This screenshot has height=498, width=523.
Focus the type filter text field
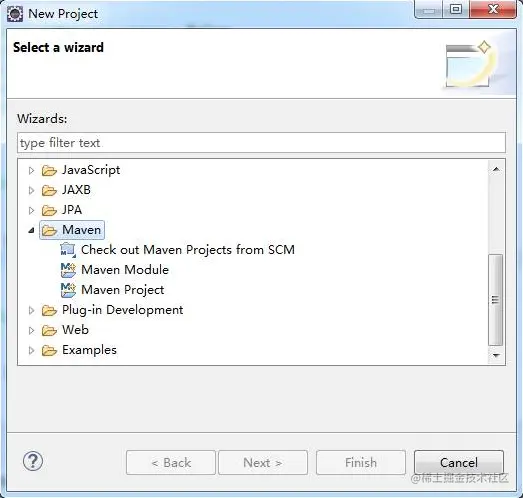[x=262, y=143]
